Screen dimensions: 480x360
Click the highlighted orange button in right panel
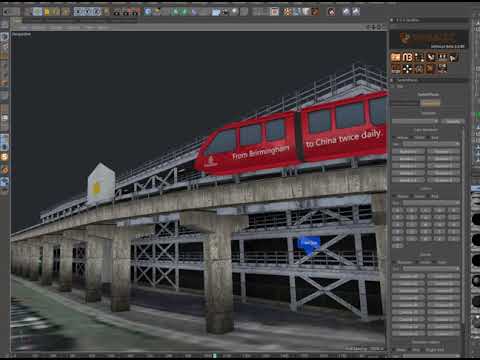[430, 103]
